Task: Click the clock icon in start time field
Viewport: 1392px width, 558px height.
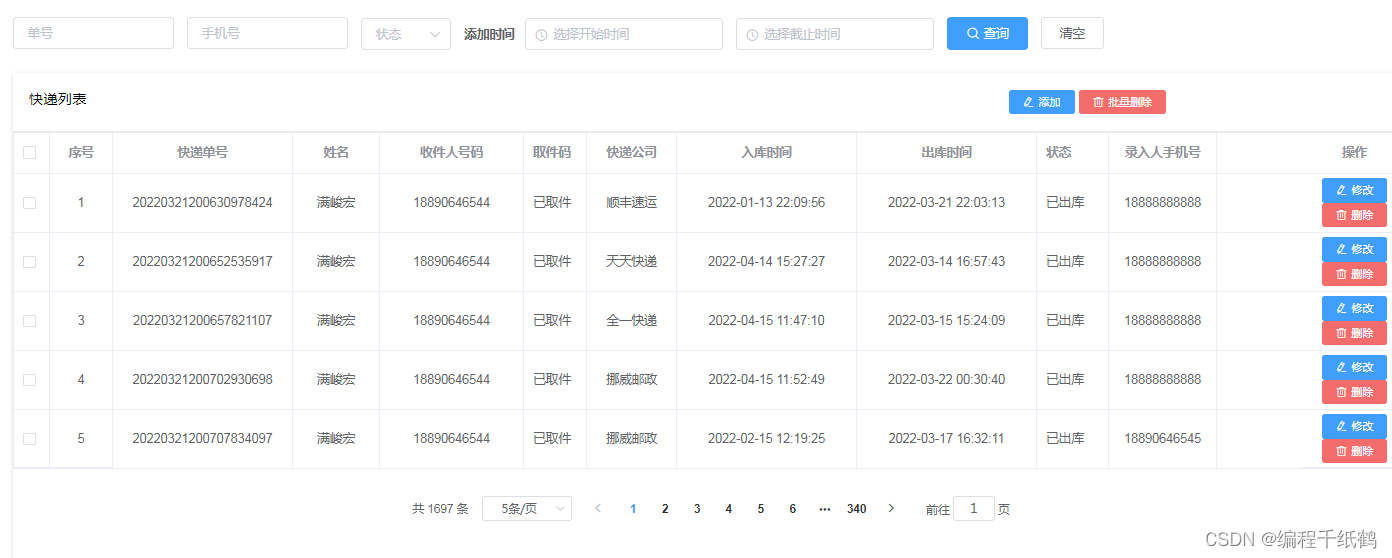Action: pos(541,35)
